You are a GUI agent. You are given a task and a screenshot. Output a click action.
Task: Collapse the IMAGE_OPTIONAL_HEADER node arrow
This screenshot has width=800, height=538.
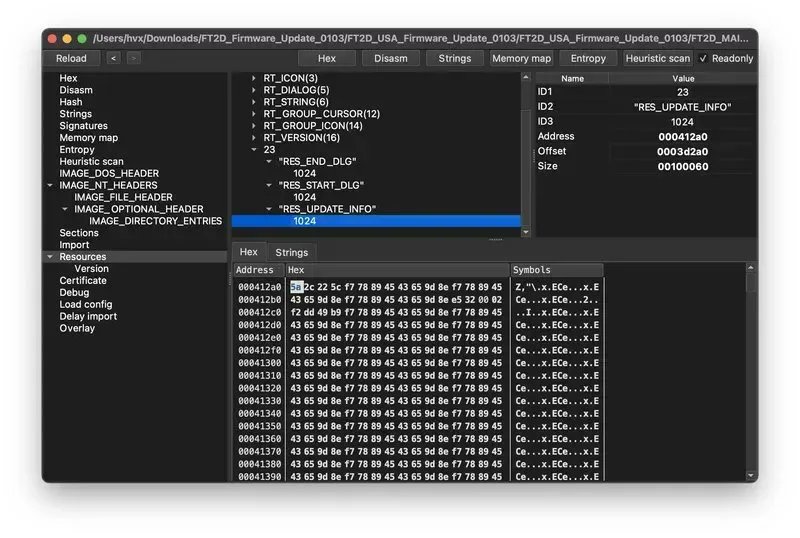(x=65, y=209)
